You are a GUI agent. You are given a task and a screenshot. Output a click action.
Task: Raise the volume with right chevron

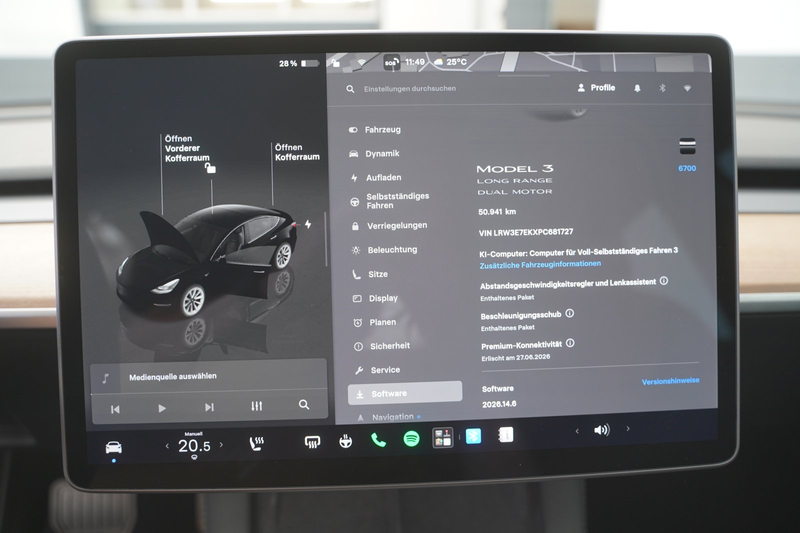(x=628, y=429)
